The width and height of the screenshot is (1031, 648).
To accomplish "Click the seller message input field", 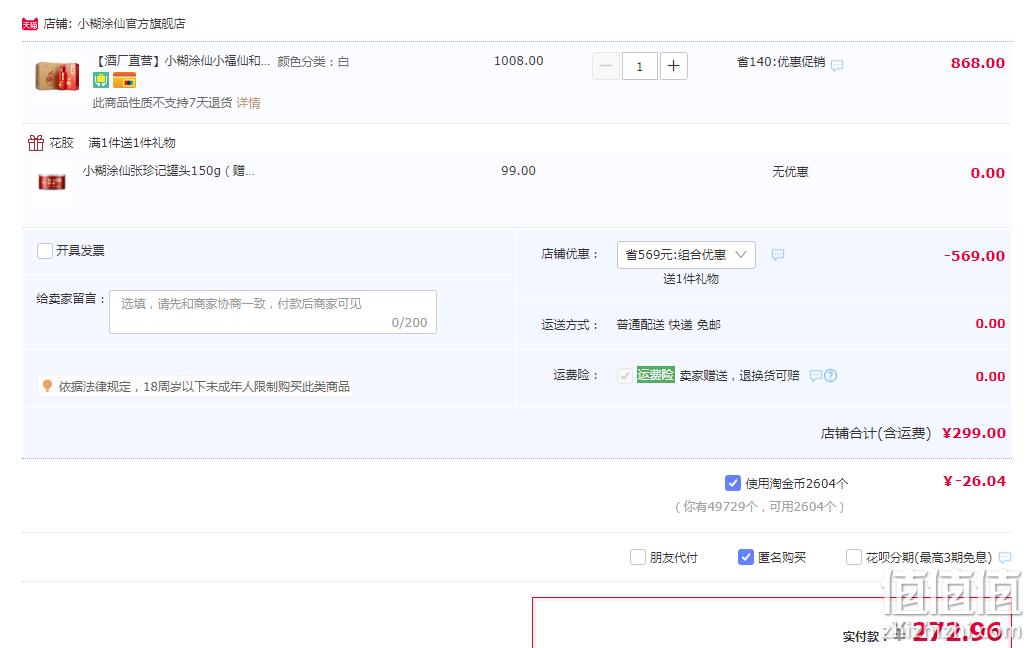I will 273,312.
